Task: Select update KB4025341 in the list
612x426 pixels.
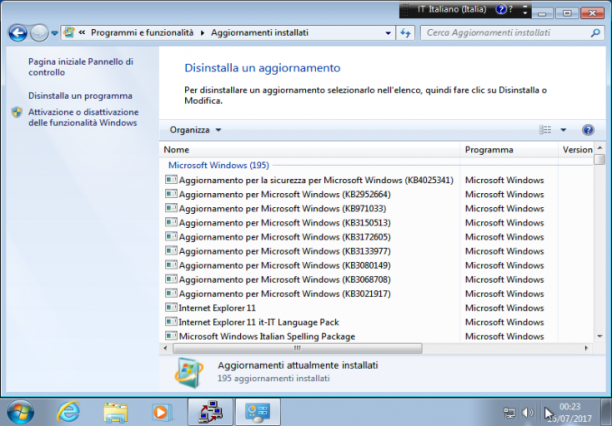Action: tap(310, 180)
